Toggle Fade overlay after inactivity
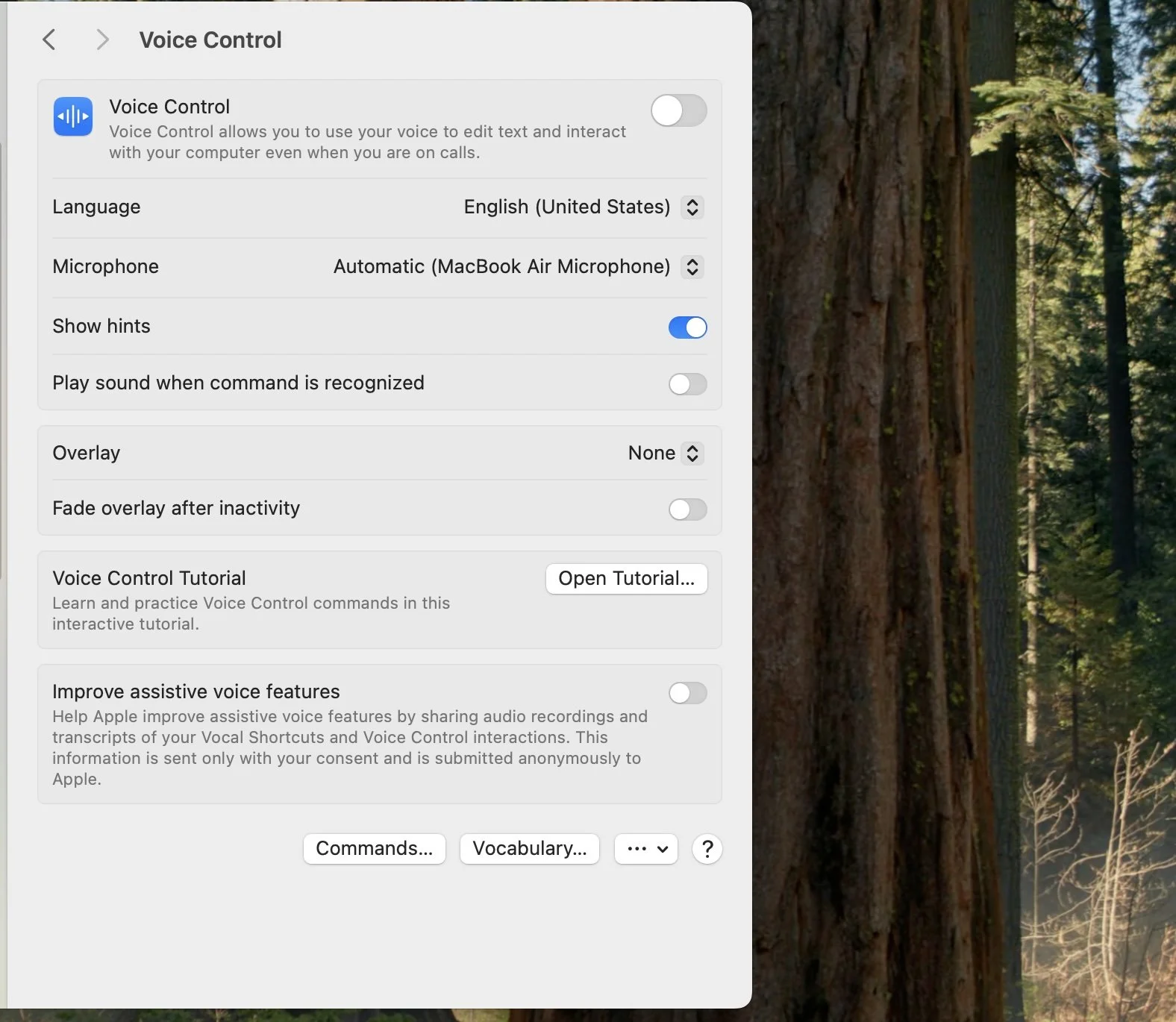This screenshot has height=1022, width=1176. [688, 509]
